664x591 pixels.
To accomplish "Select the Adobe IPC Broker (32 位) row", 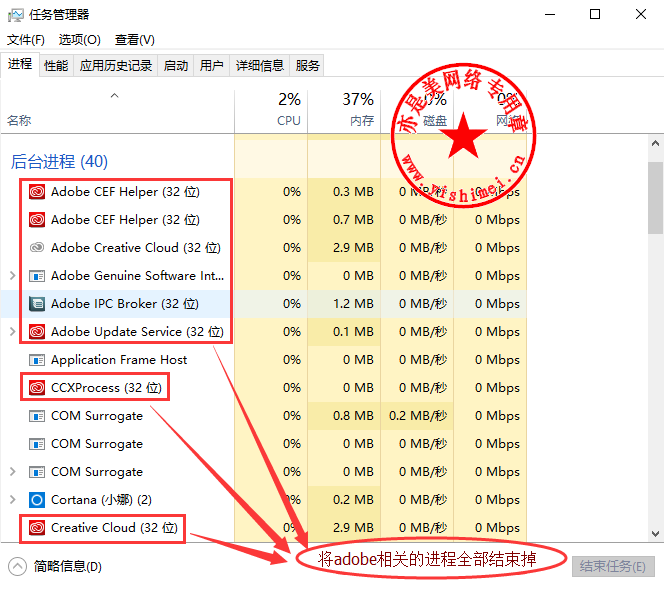I will click(x=264, y=304).
